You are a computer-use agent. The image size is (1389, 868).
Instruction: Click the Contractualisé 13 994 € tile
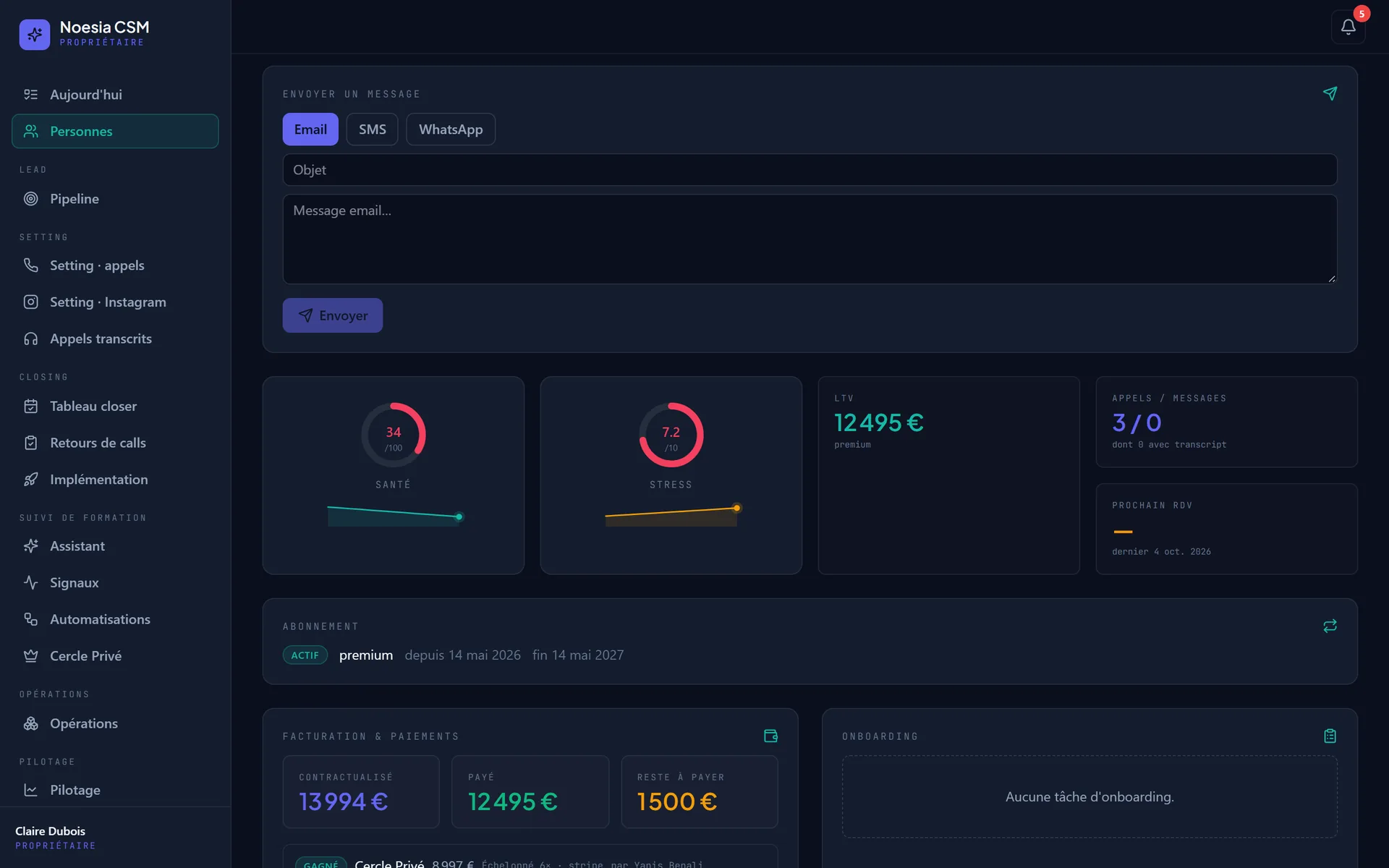point(361,792)
